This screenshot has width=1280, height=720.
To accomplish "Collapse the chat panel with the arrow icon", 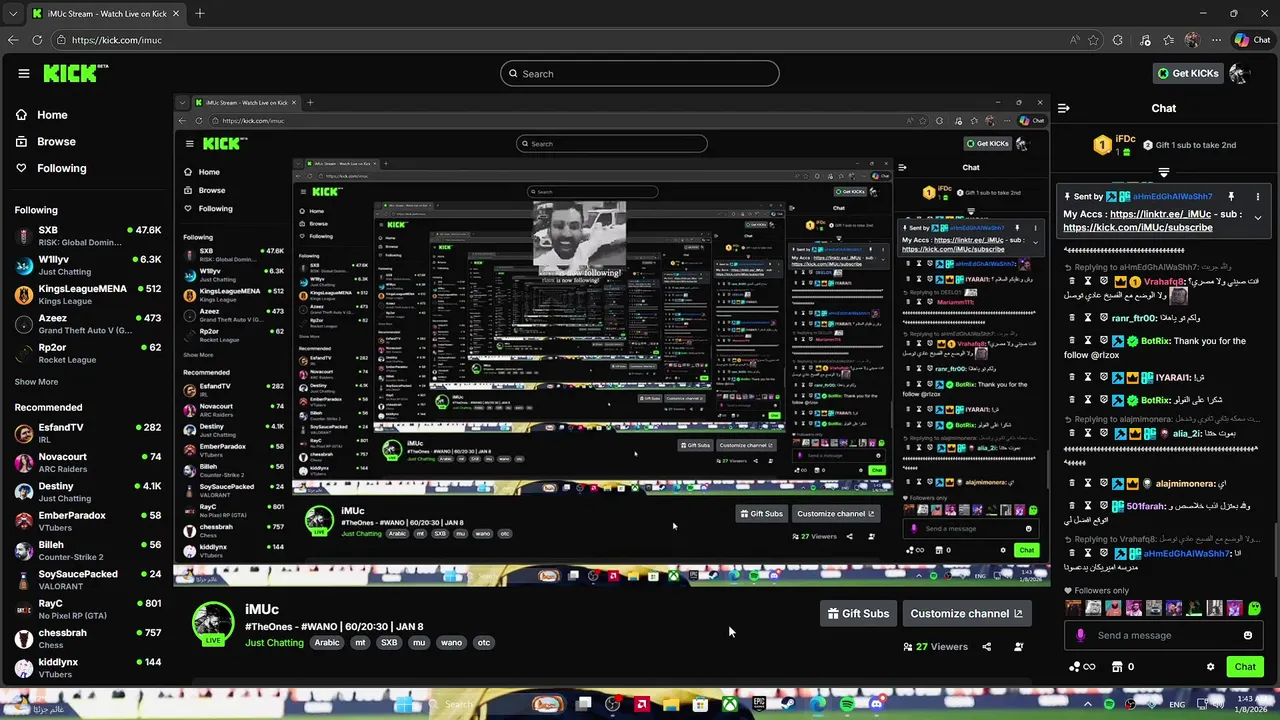I will tap(1064, 108).
